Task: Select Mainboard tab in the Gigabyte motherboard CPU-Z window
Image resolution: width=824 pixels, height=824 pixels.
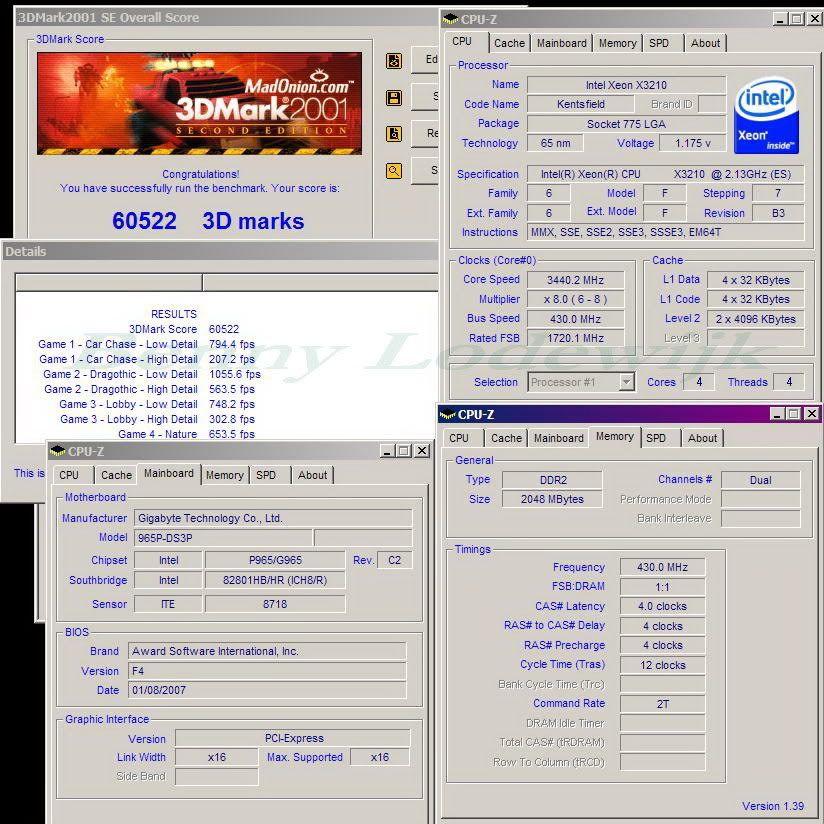Action: tap(169, 473)
